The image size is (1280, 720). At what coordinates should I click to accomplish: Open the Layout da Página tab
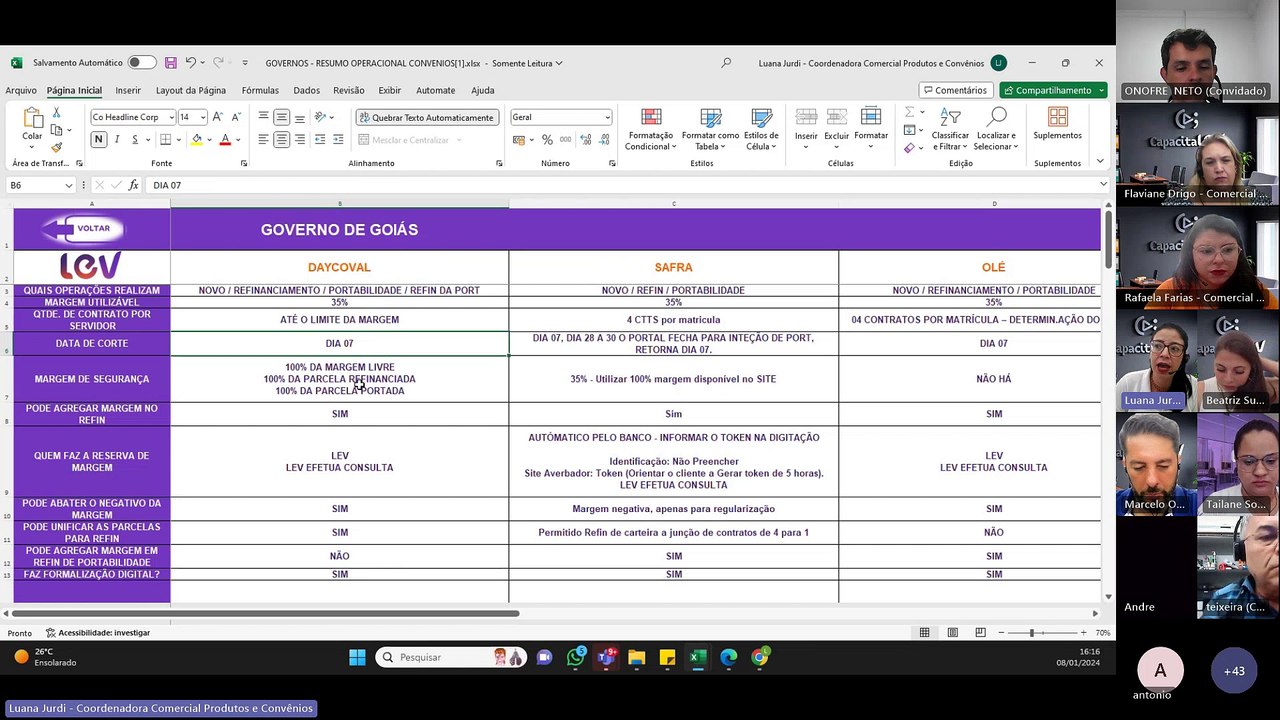coord(191,90)
